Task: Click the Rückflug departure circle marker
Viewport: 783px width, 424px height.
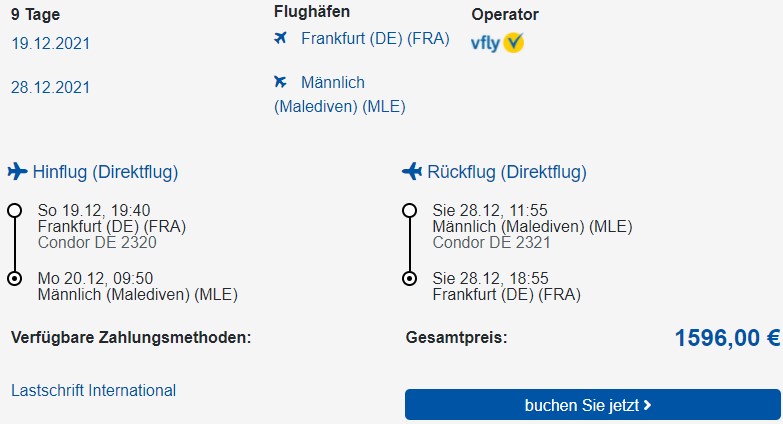Action: coord(409,210)
